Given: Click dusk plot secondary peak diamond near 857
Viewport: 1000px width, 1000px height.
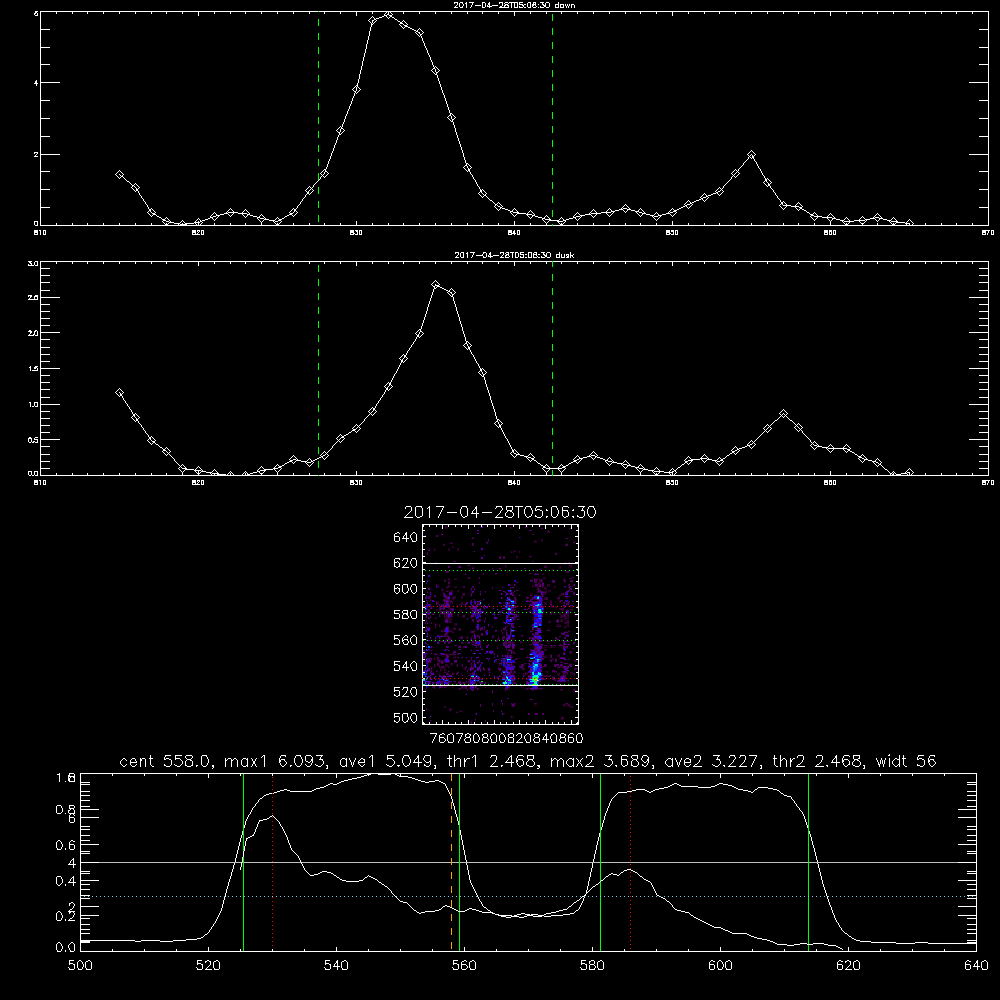Looking at the screenshot, I should tap(784, 414).
